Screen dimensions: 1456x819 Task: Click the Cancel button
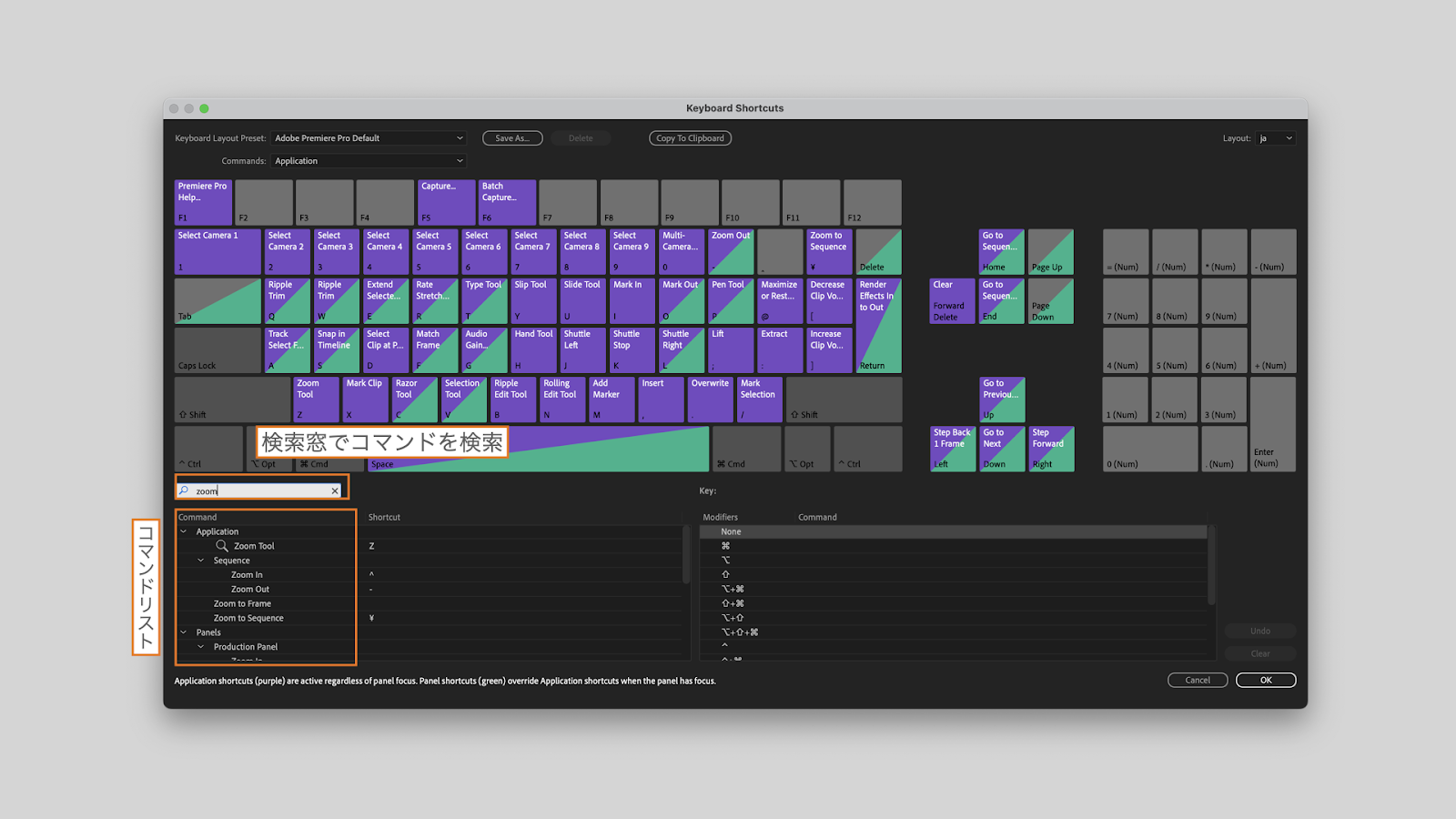pyautogui.click(x=1198, y=680)
